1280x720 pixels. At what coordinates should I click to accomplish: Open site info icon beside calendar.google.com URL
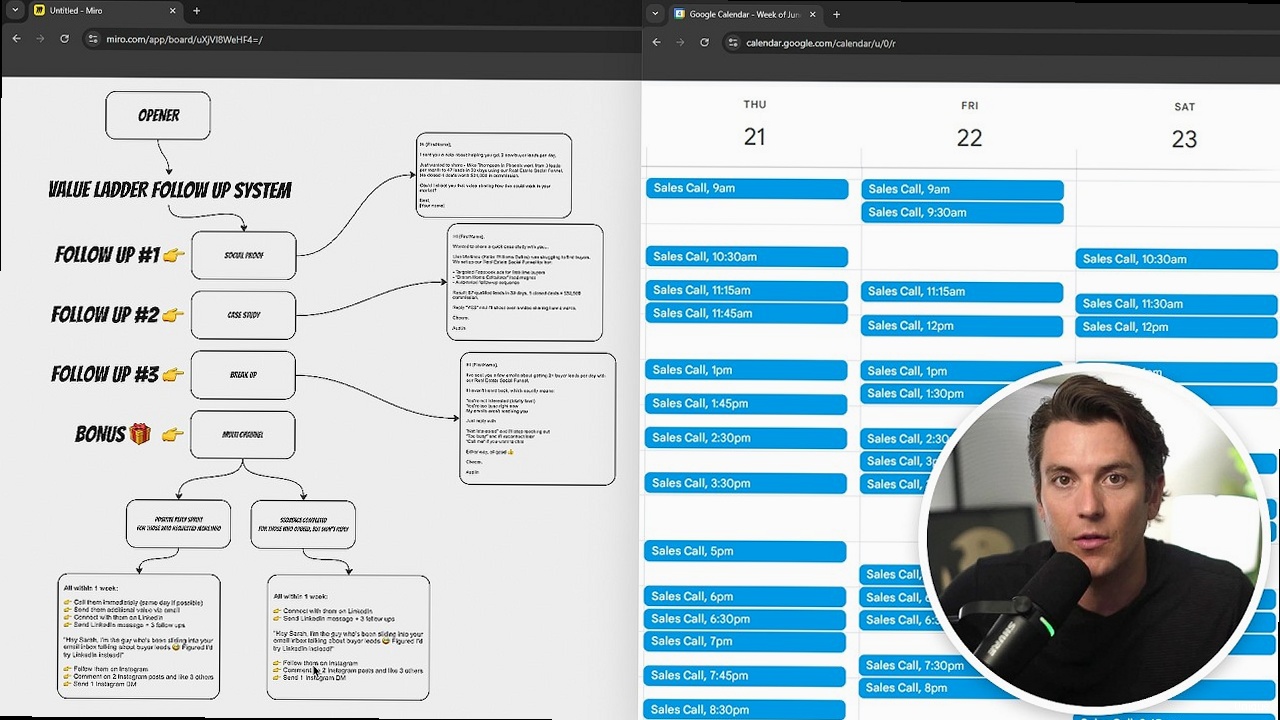pyautogui.click(x=733, y=43)
